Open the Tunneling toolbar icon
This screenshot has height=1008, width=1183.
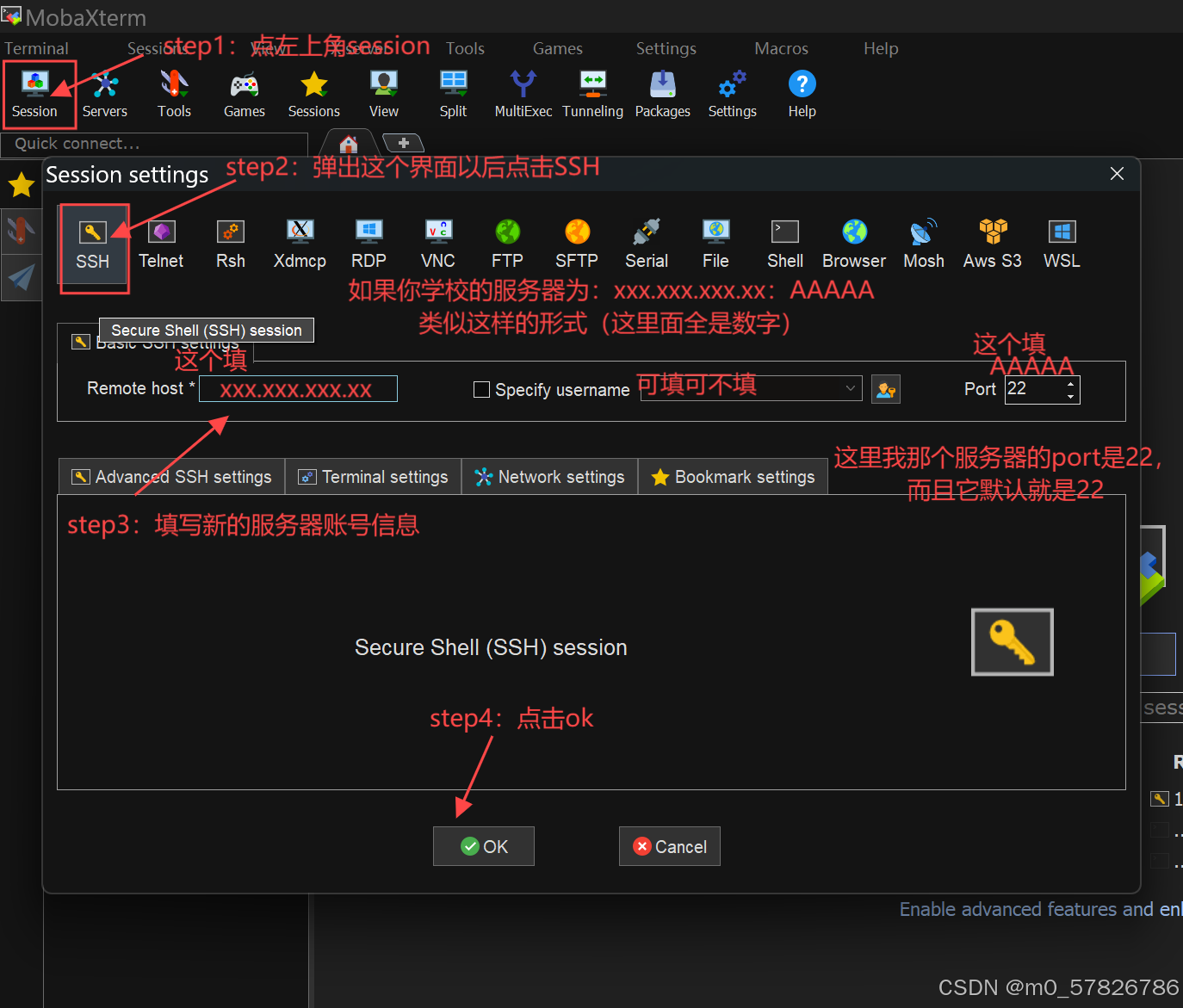coord(593,95)
